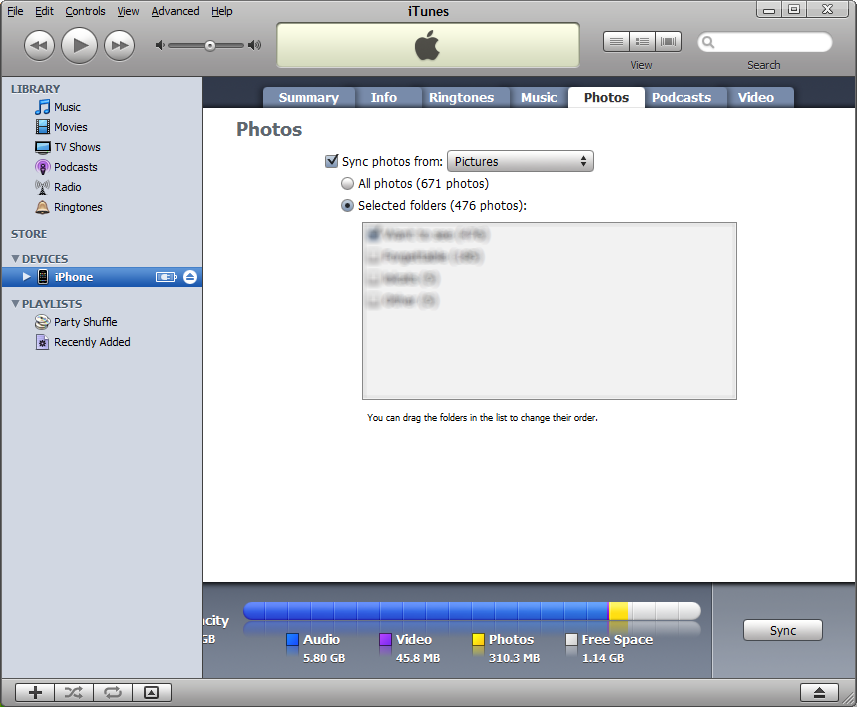
Task: Open the Help menu
Action: (x=222, y=11)
